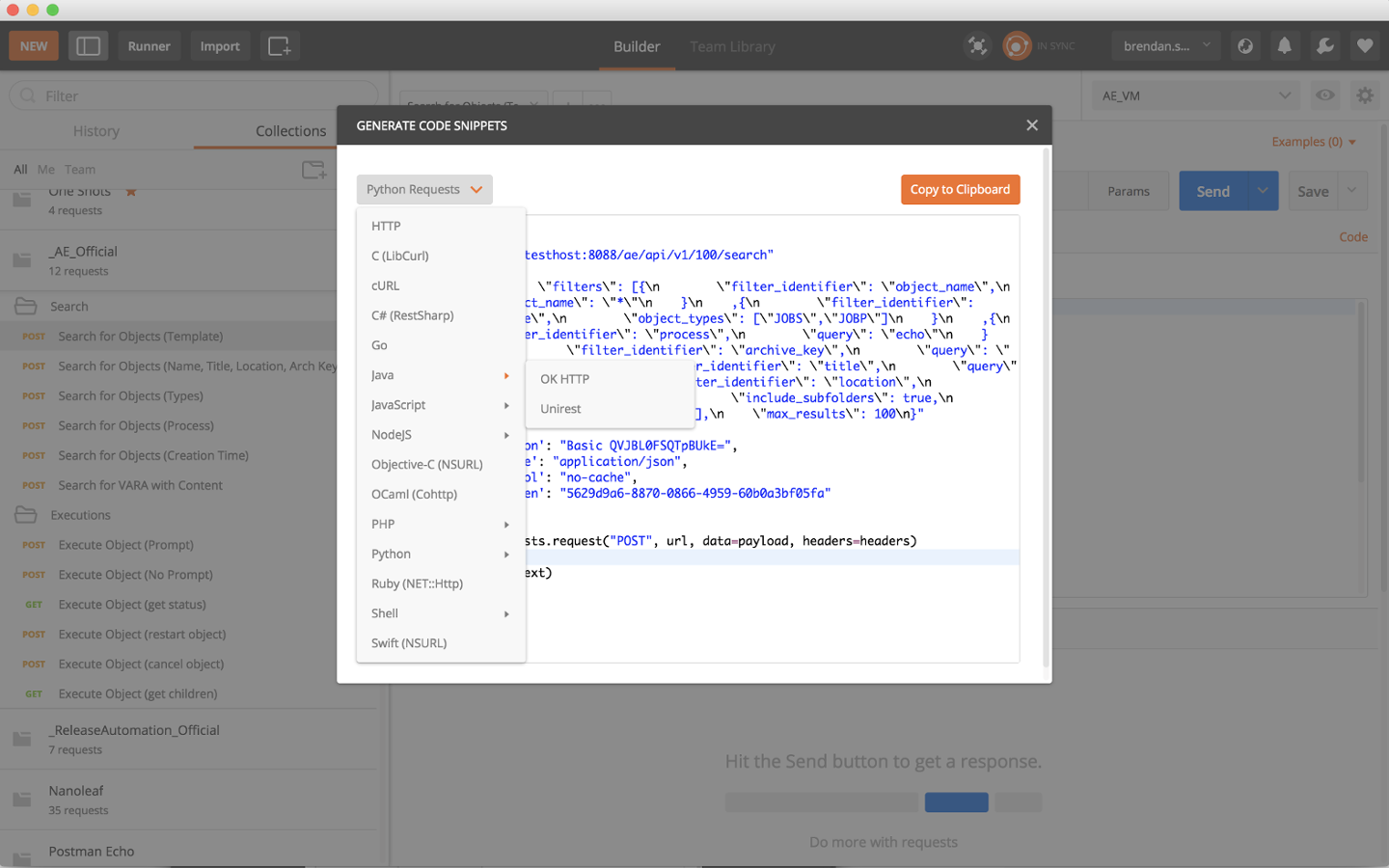Screen dimensions: 1389x868
Task: Open a new window with the window icon
Action: [279, 45]
